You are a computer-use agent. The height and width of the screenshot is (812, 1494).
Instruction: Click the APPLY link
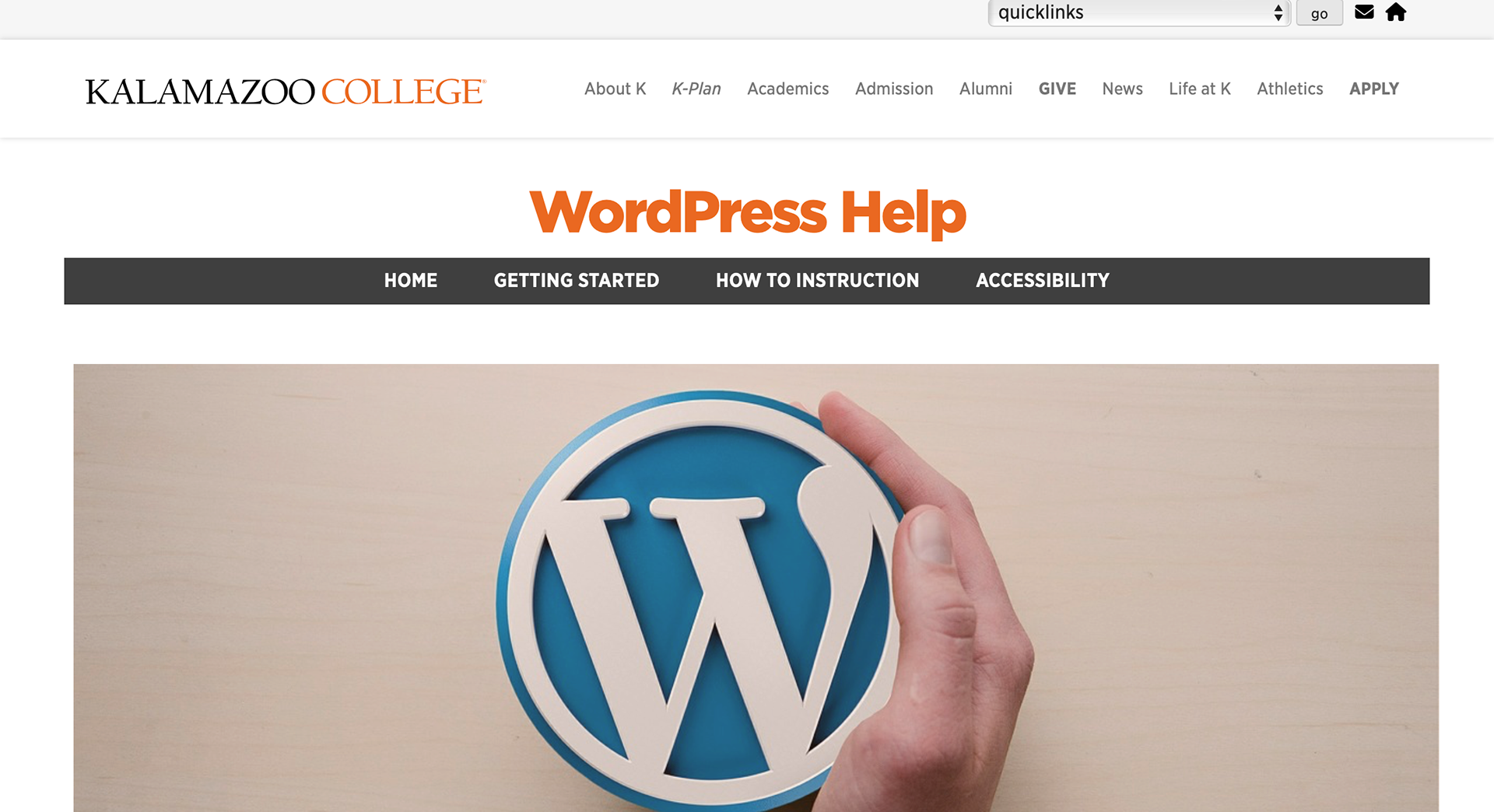[x=1374, y=89]
